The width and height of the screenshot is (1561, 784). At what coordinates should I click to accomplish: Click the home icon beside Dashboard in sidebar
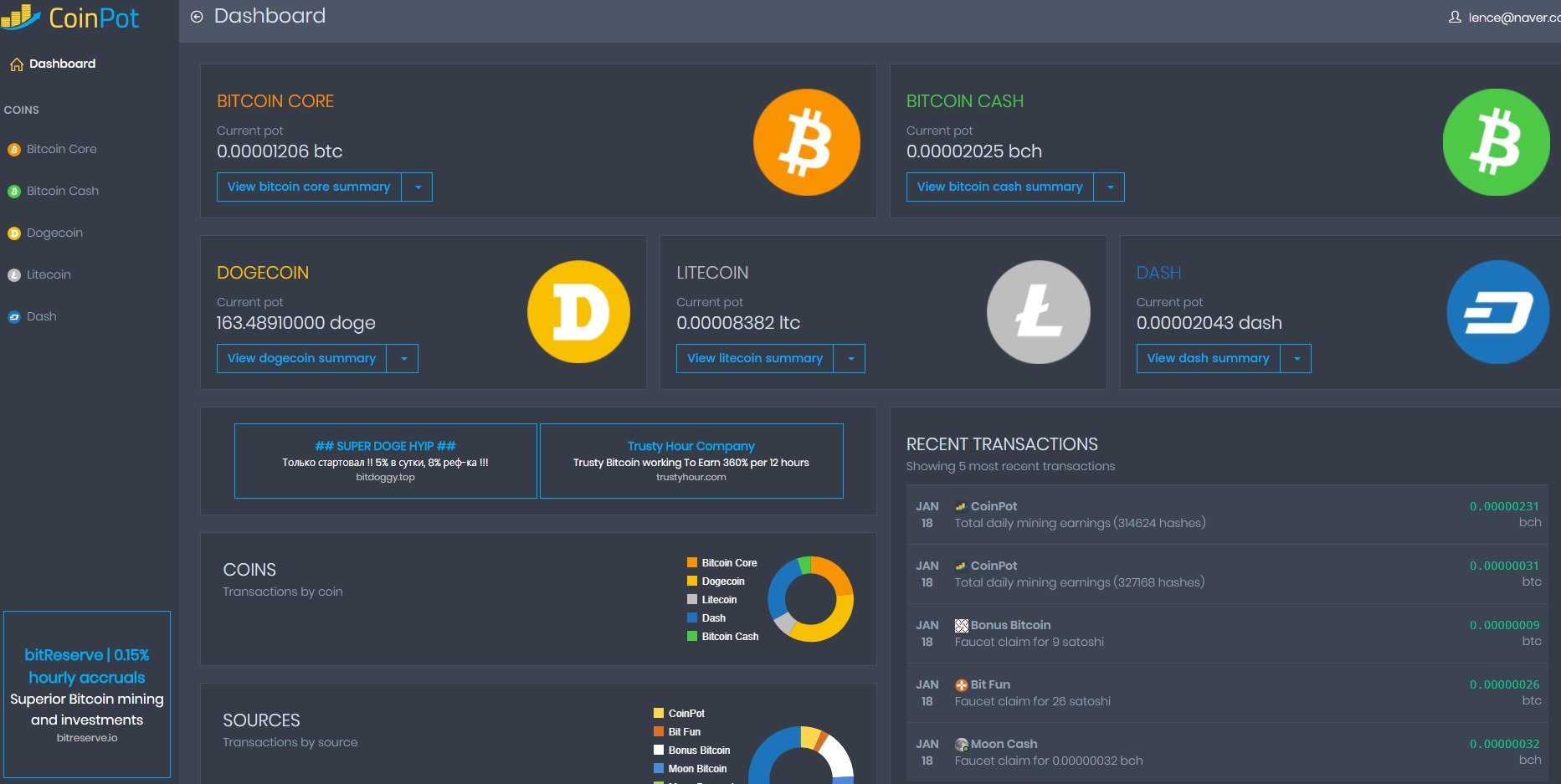[16, 64]
